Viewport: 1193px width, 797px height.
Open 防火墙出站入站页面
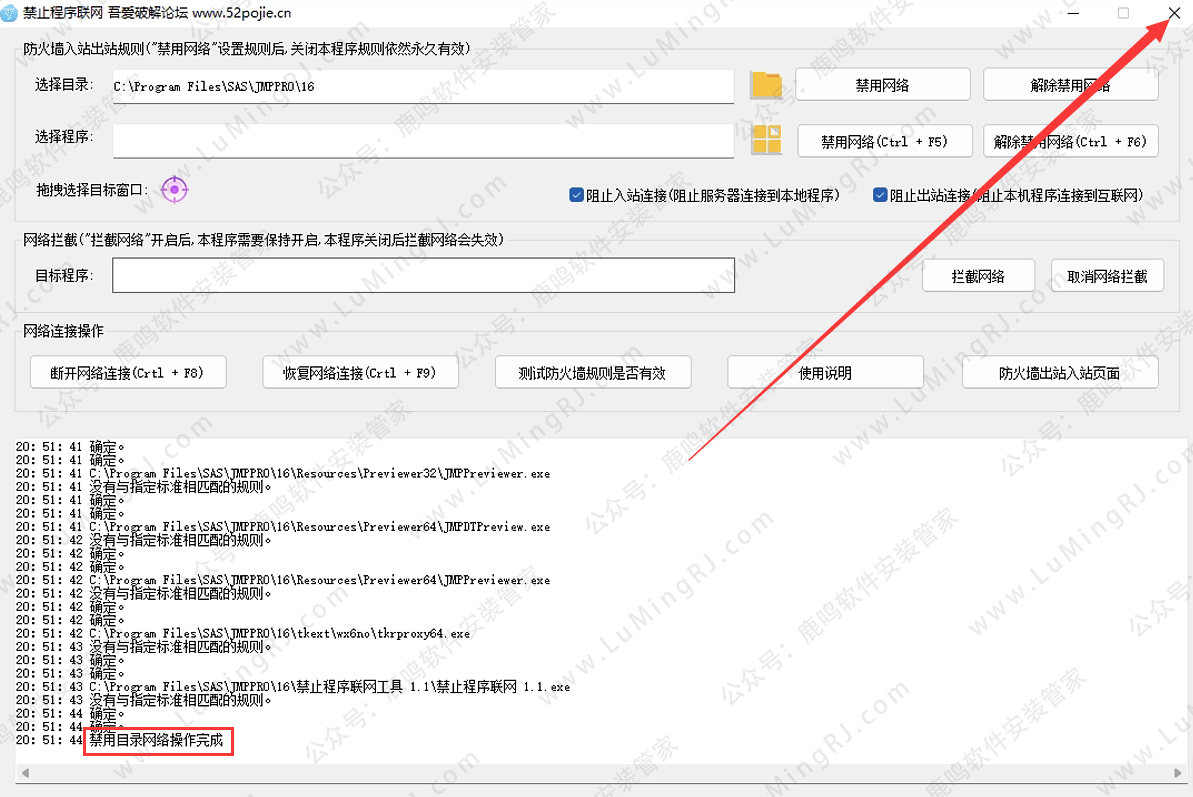click(x=1059, y=373)
